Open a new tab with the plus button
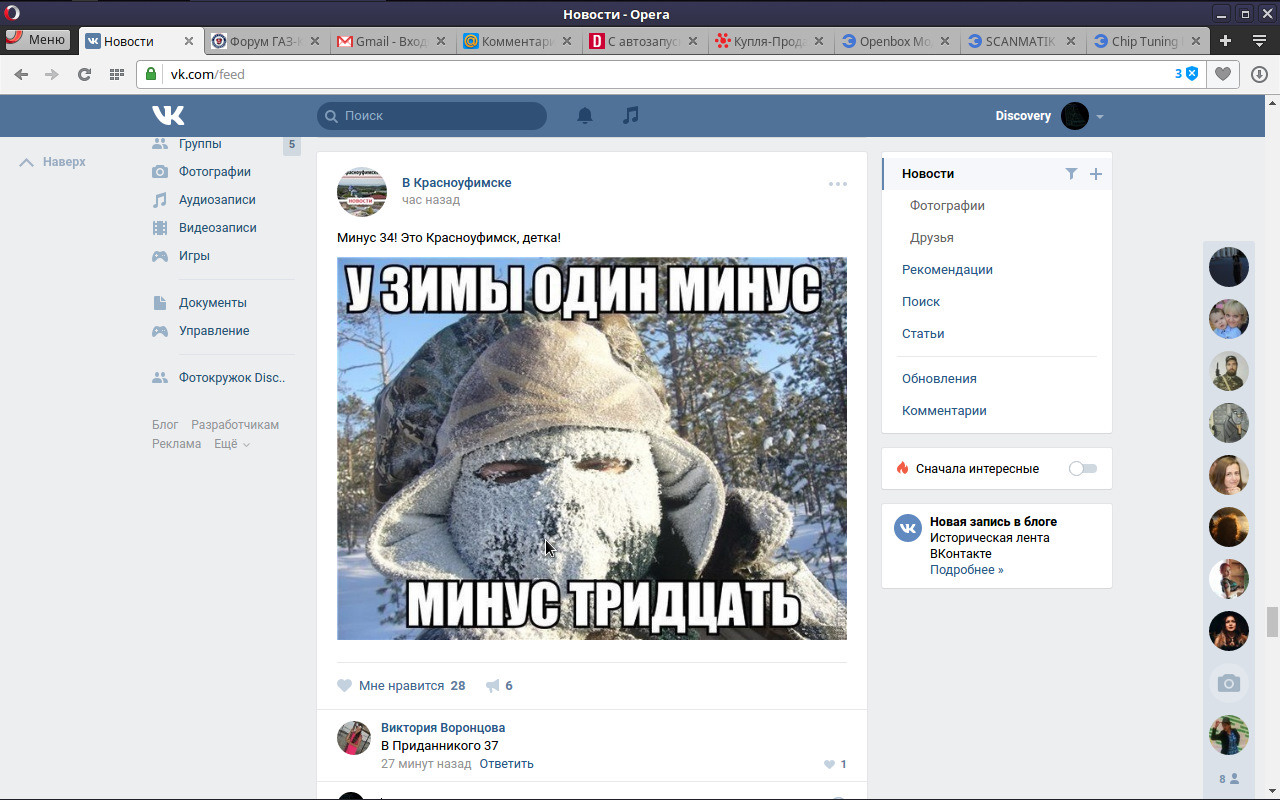Image resolution: width=1280 pixels, height=800 pixels. (x=1226, y=41)
